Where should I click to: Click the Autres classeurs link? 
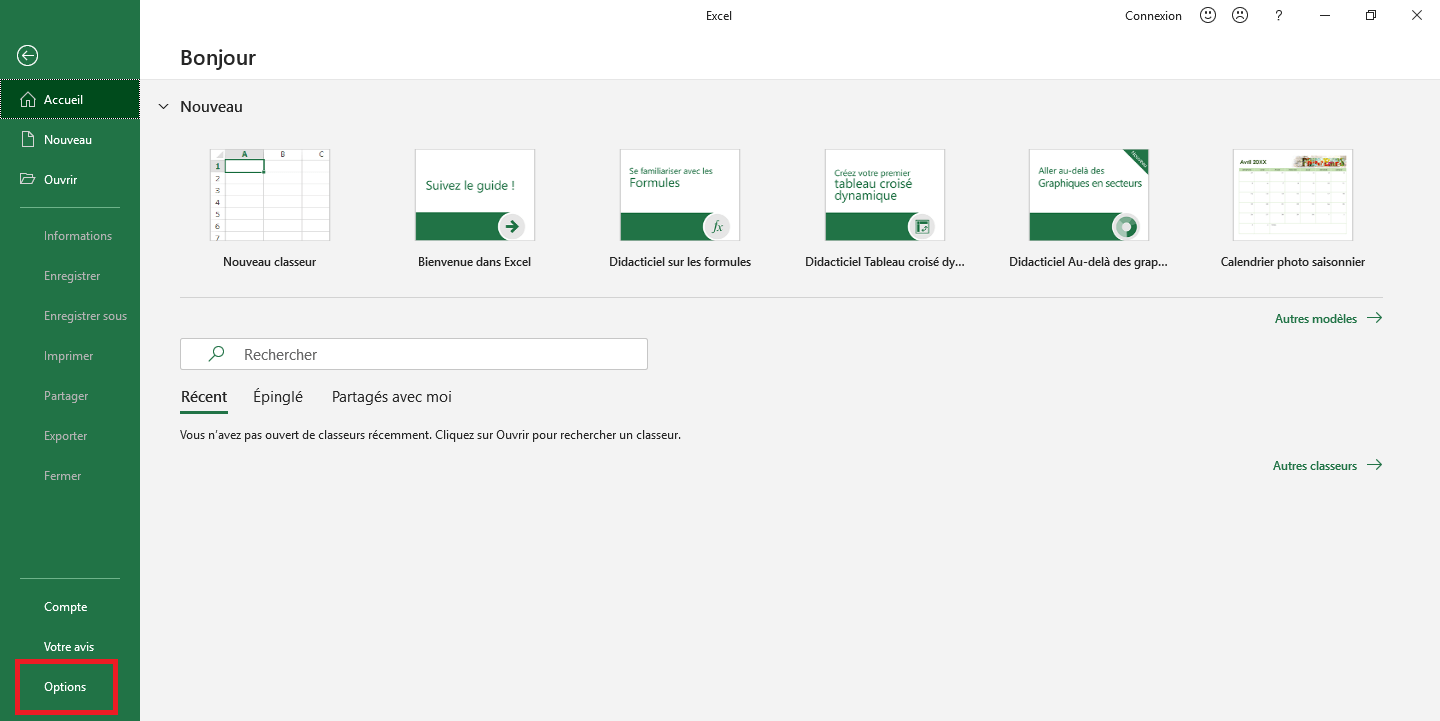[x=1315, y=466]
